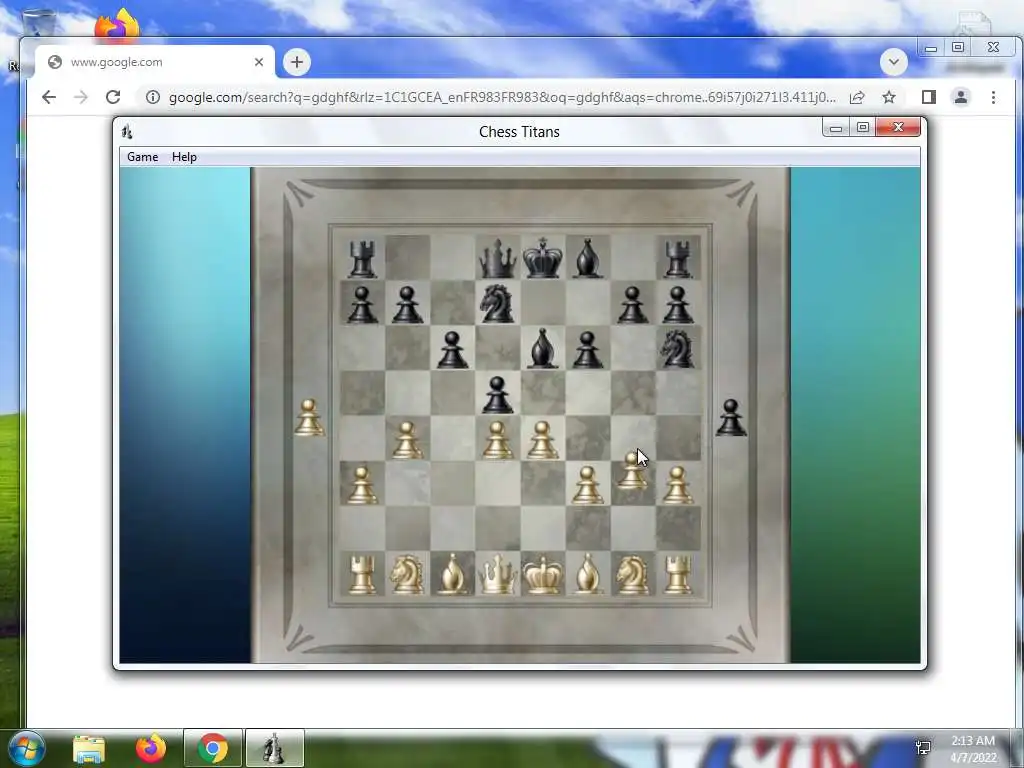The width and height of the screenshot is (1024, 768).
Task: Select the white pawn on a3
Action: pos(362,485)
